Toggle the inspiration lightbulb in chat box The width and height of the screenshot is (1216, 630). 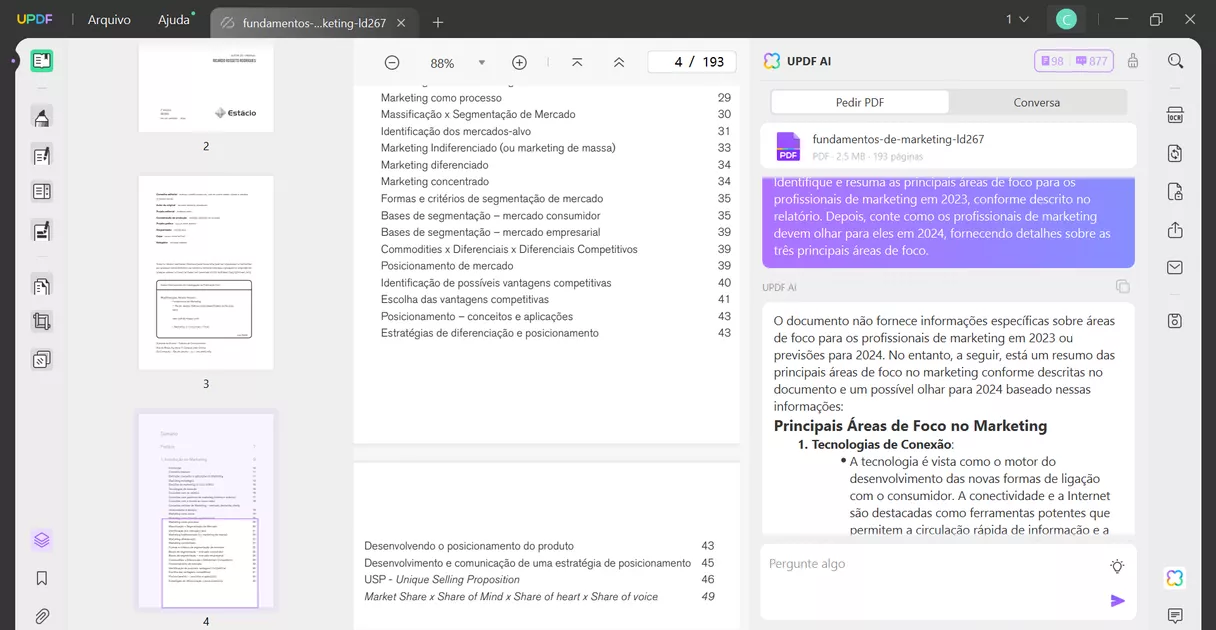[1116, 565]
